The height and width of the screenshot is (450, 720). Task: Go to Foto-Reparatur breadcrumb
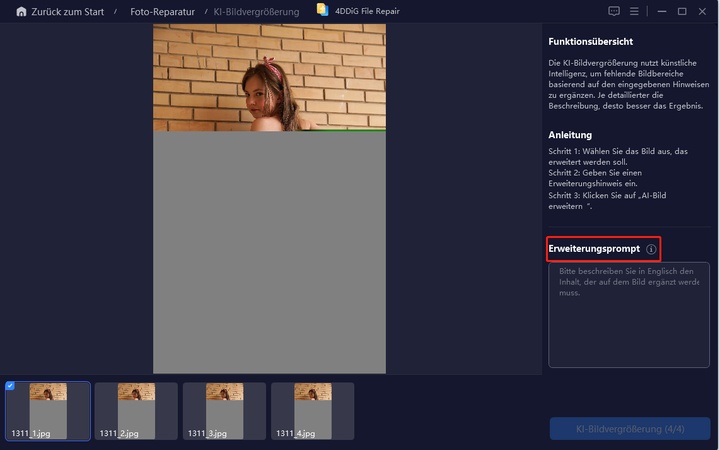click(x=162, y=12)
